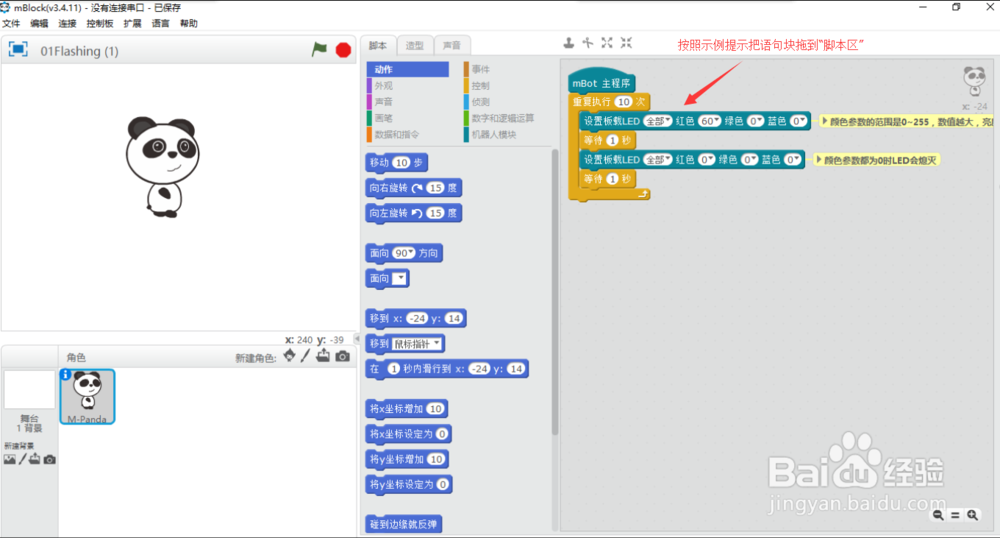Viewport: 1000px width, 538px height.
Task: Open the 扩展 menu
Action: [x=132, y=24]
